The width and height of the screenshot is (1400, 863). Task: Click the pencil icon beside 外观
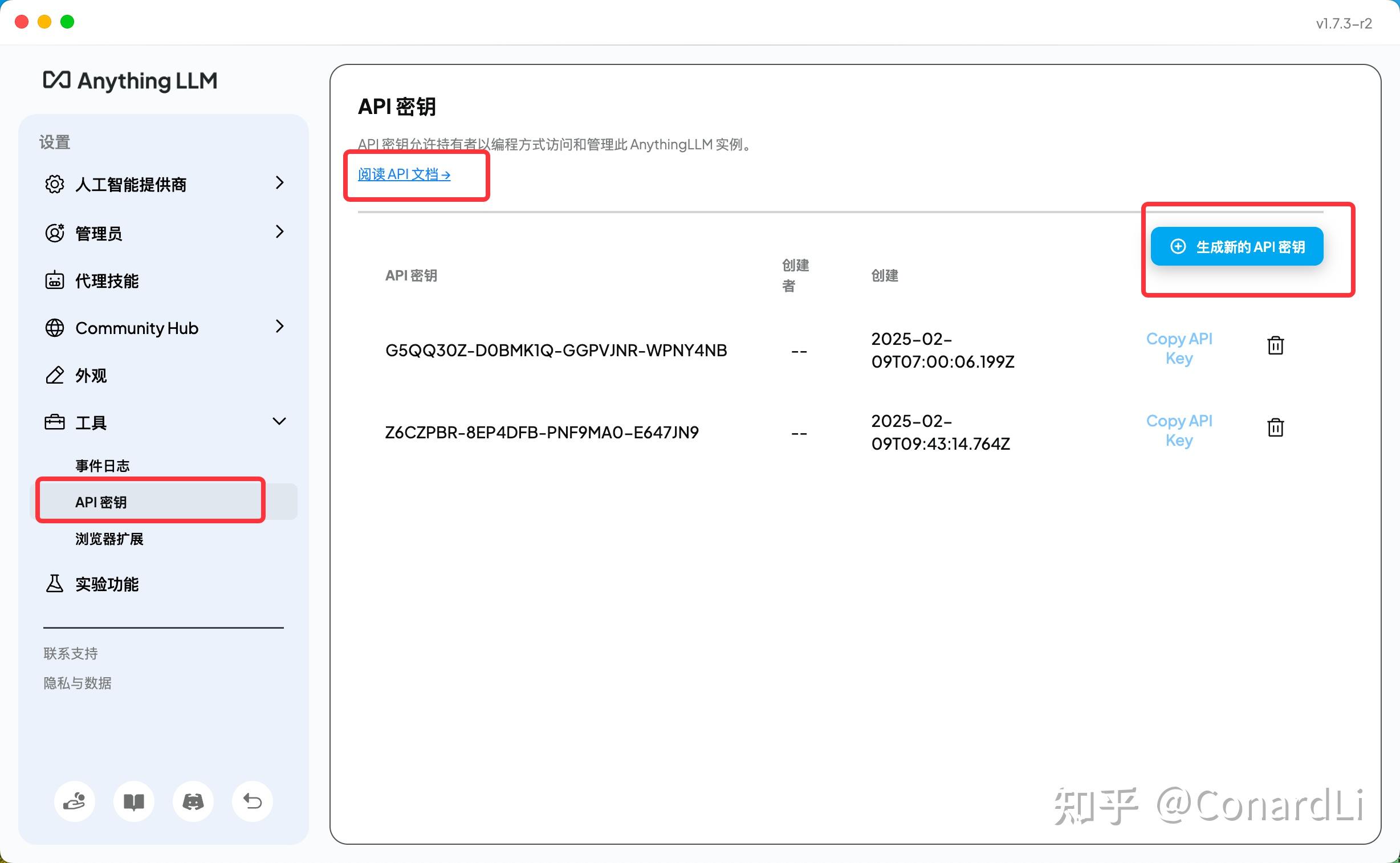point(54,375)
